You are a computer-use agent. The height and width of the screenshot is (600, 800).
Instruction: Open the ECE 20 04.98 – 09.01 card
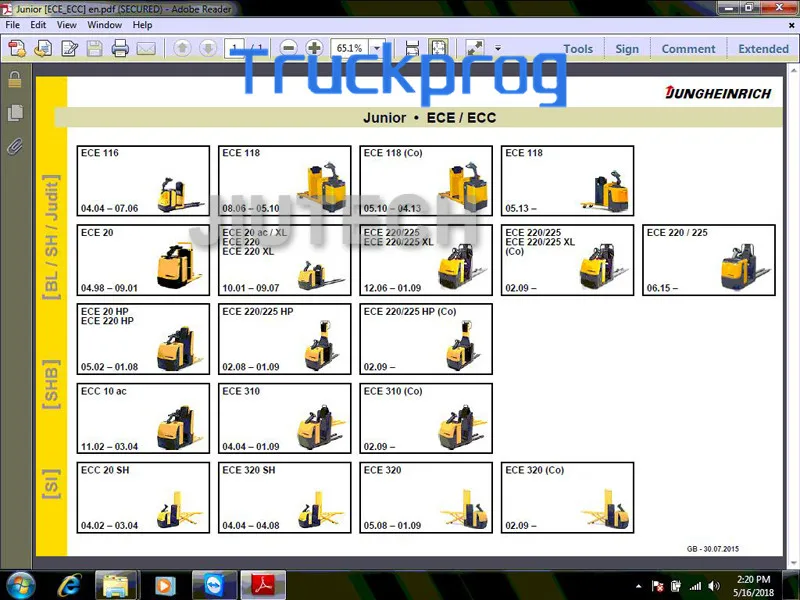click(x=143, y=260)
